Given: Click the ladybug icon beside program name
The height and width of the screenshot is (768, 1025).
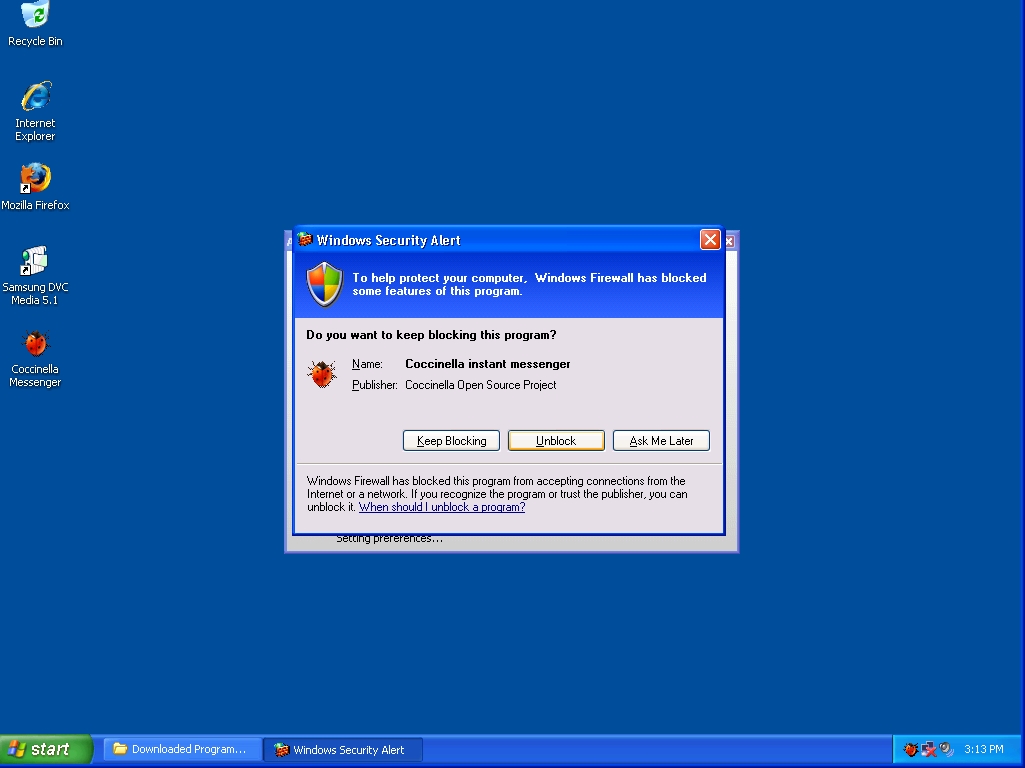Looking at the screenshot, I should click(x=322, y=375).
